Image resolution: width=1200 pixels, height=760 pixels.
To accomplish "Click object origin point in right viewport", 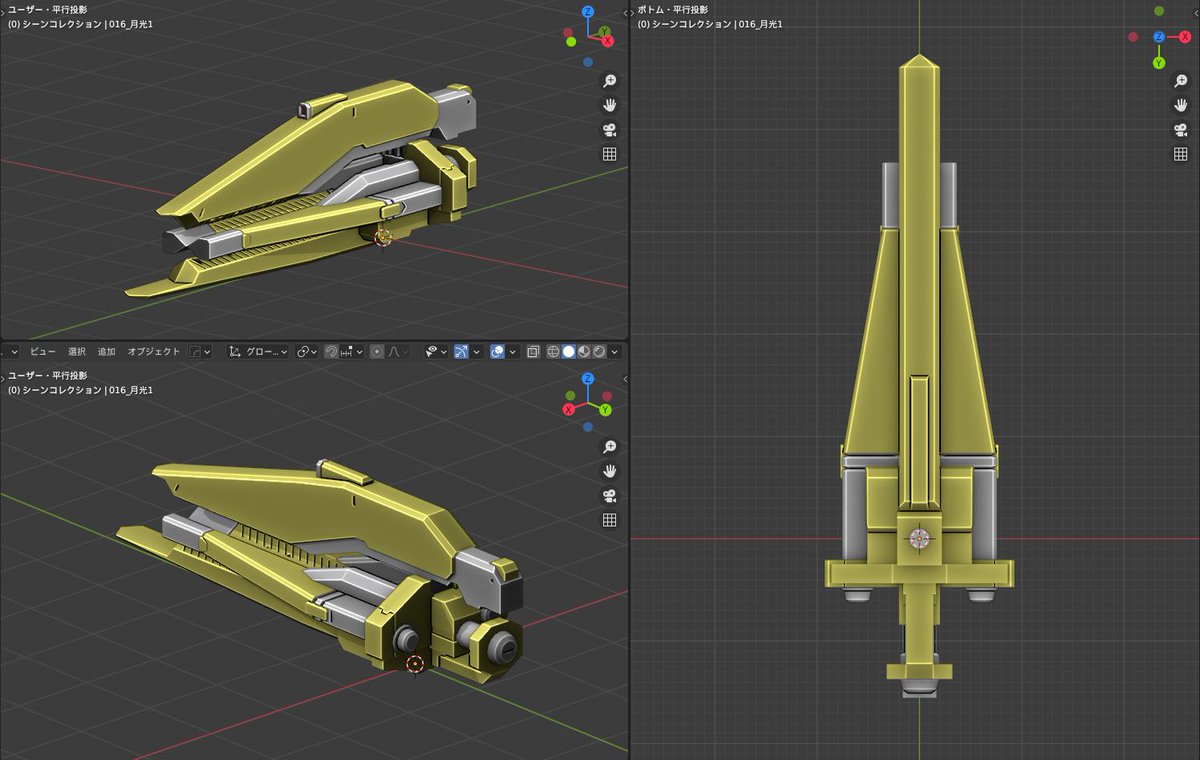I will pyautogui.click(x=919, y=538).
